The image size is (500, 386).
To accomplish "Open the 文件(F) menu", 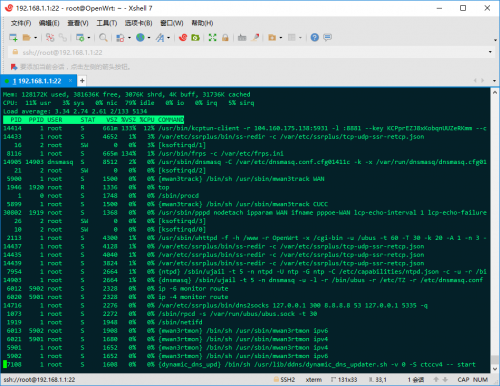I will (21, 23).
